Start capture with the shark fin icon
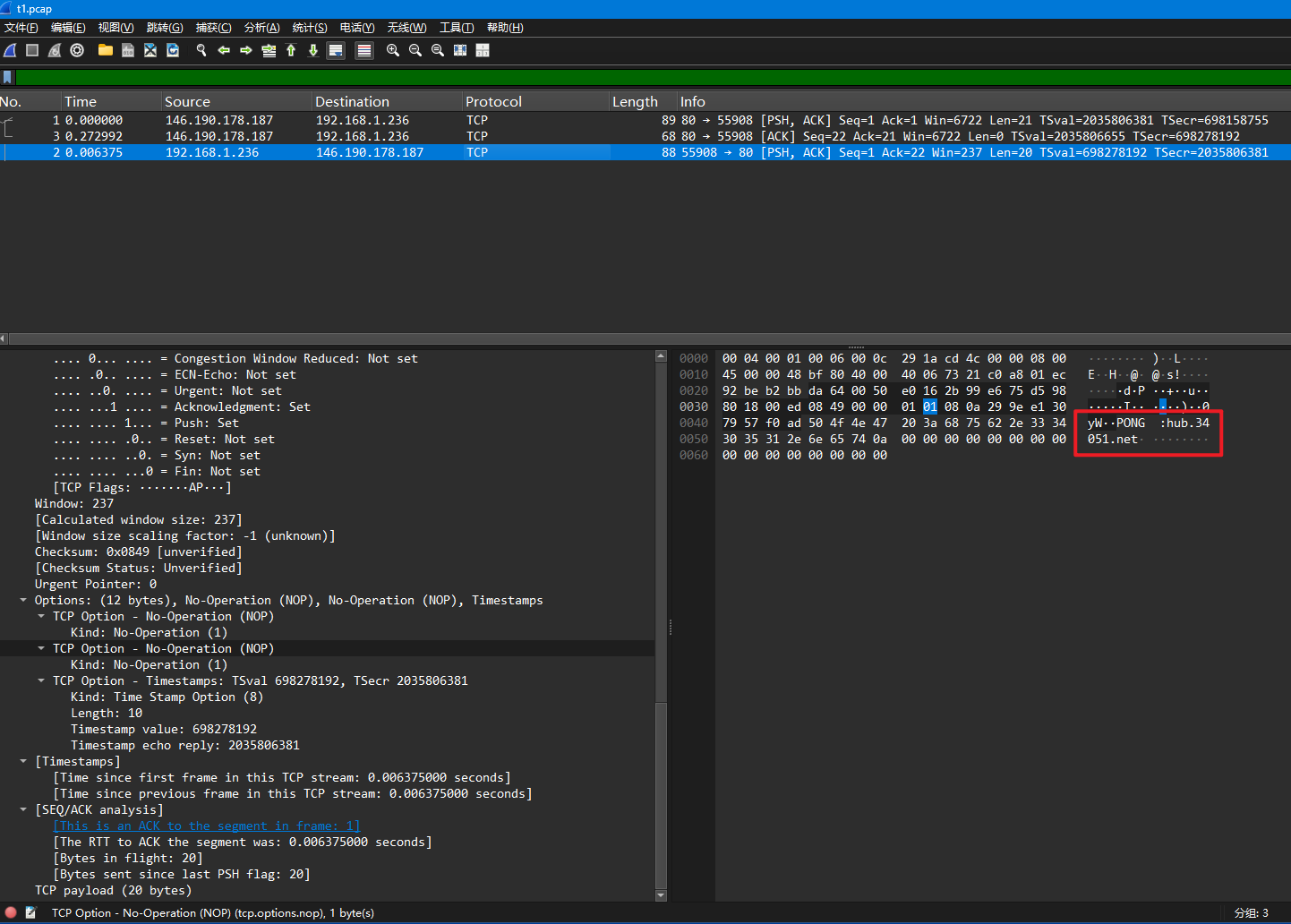1291x924 pixels. tap(11, 50)
